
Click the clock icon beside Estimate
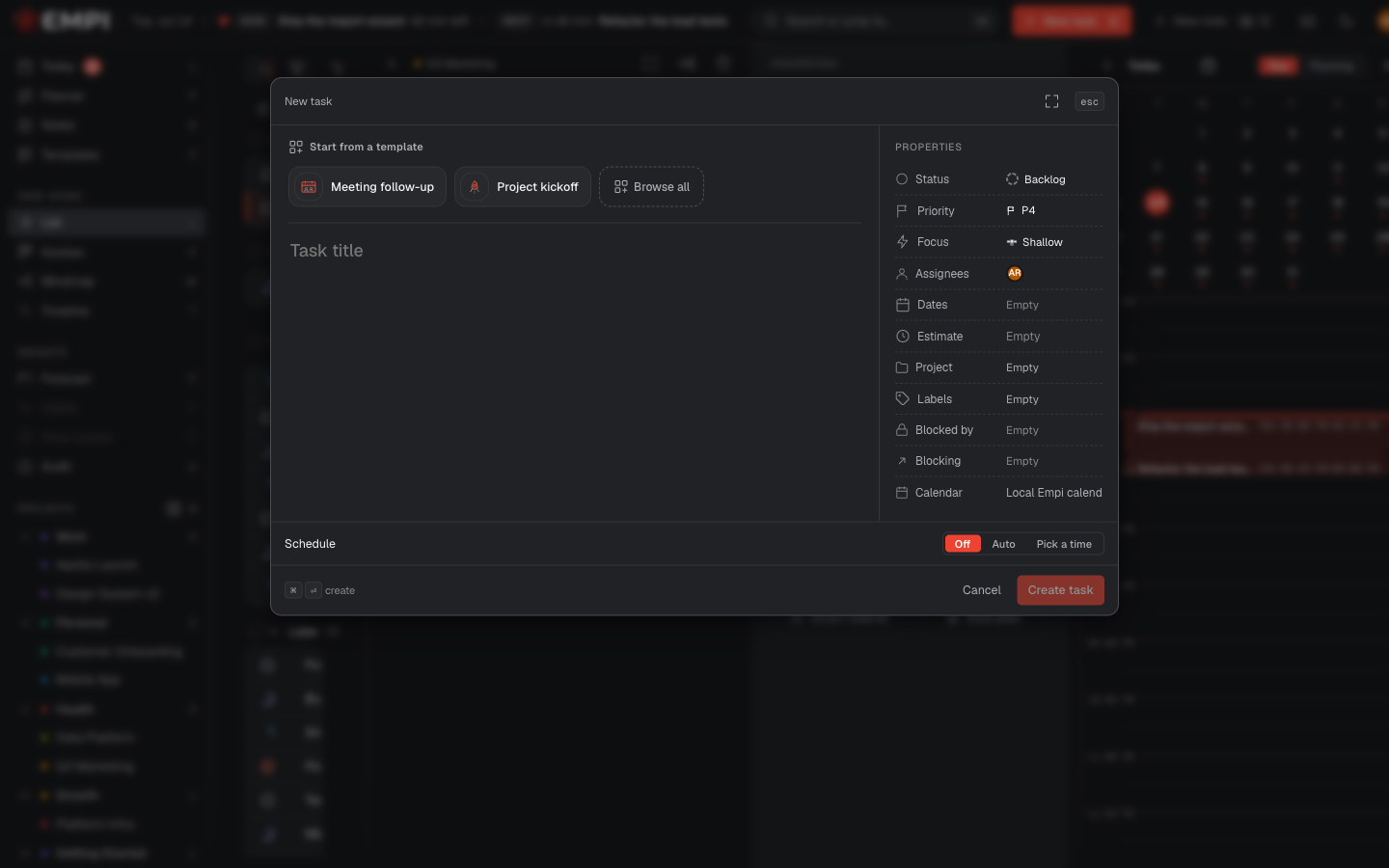[902, 337]
